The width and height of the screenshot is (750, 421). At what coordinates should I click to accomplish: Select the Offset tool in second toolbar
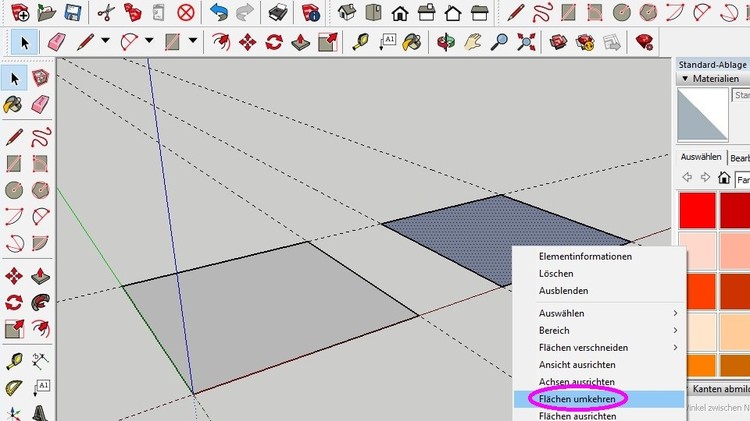click(x=221, y=42)
